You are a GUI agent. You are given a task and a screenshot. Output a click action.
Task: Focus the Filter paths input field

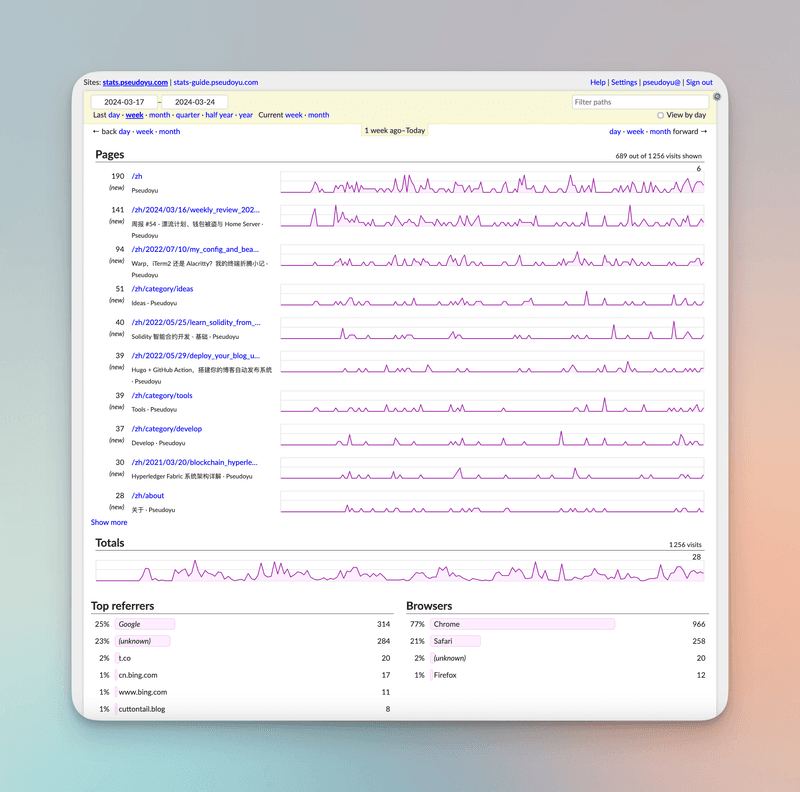(640, 102)
